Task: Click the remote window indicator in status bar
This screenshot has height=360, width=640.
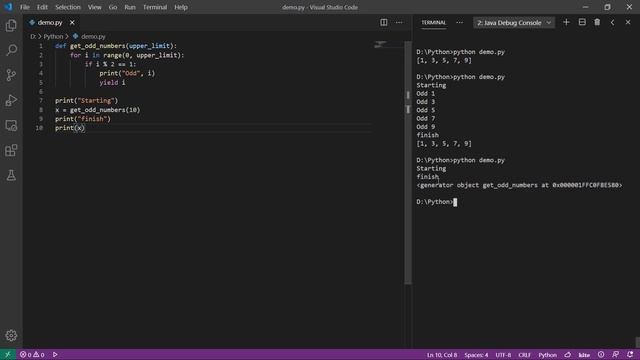Action: pyautogui.click(x=8, y=355)
